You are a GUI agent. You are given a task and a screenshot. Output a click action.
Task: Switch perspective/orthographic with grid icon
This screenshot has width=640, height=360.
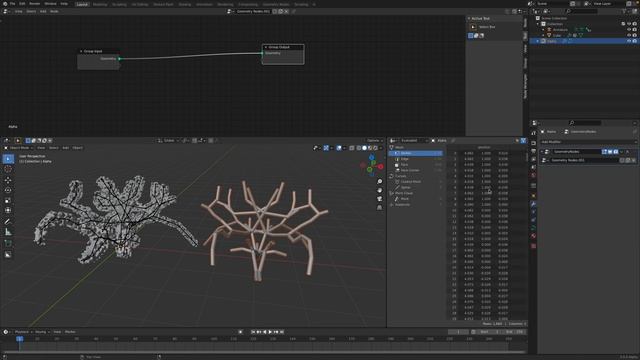coord(380,207)
